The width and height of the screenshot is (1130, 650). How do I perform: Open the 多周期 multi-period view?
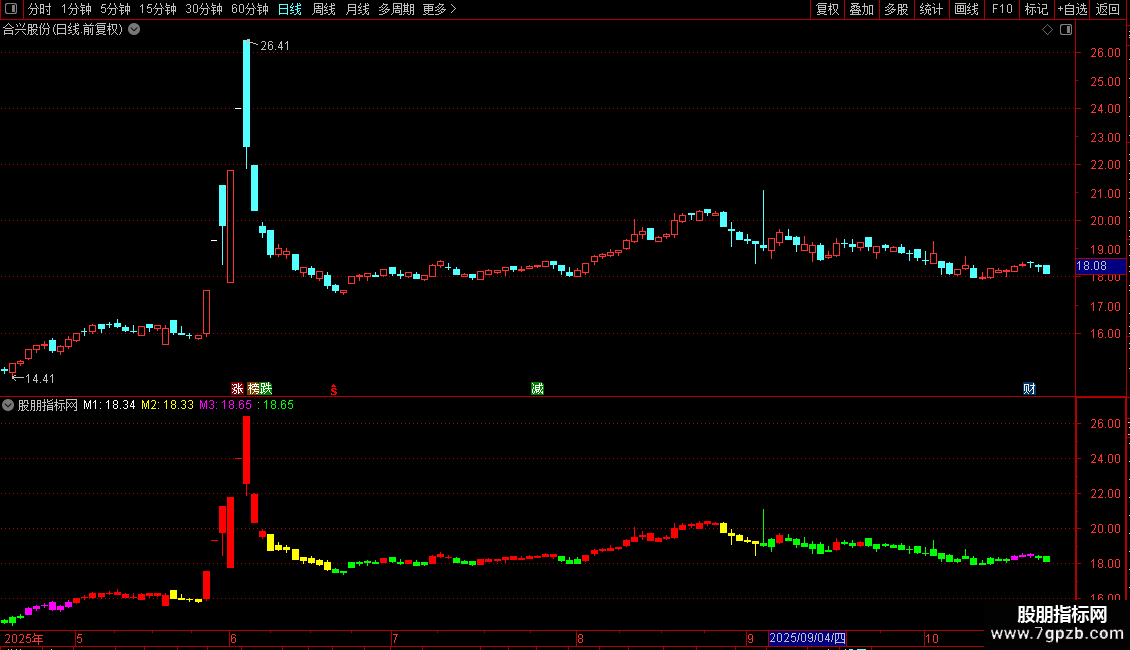[x=396, y=9]
